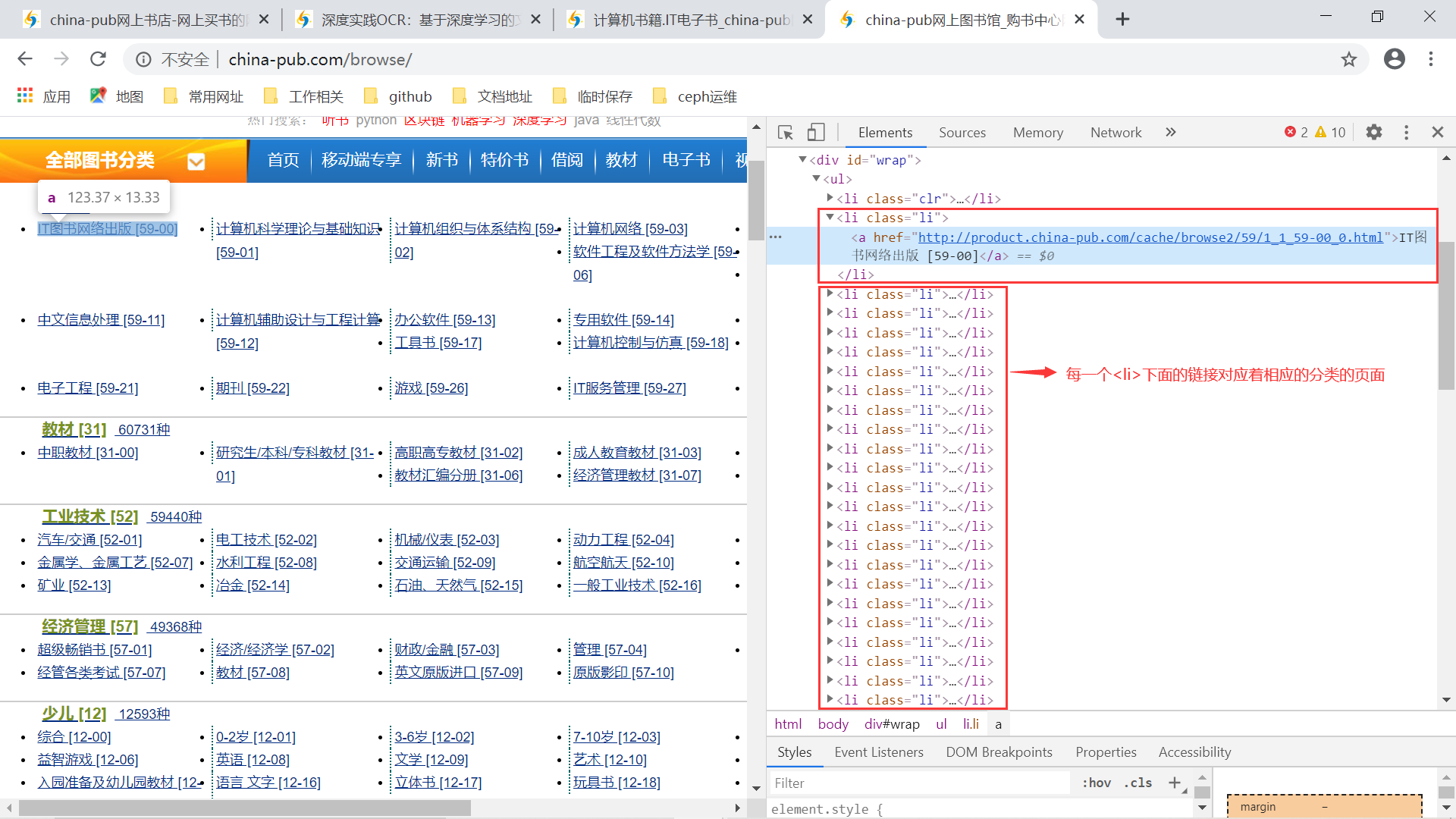Click the address bar URL
Image resolution: width=1456 pixels, height=819 pixels.
[320, 59]
